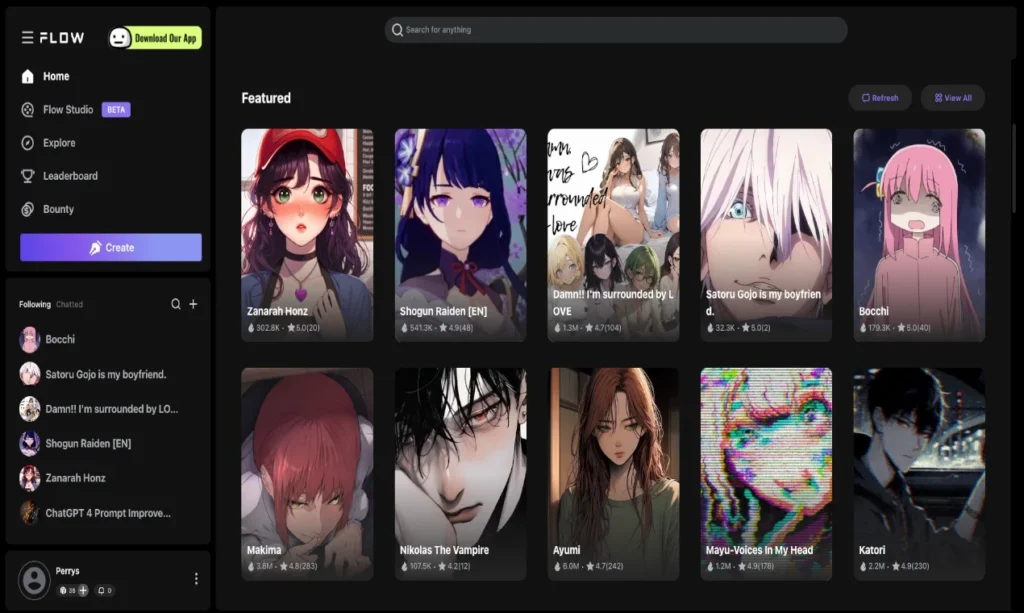Click the plus icon in Following panel
The height and width of the screenshot is (613, 1024).
194,304
